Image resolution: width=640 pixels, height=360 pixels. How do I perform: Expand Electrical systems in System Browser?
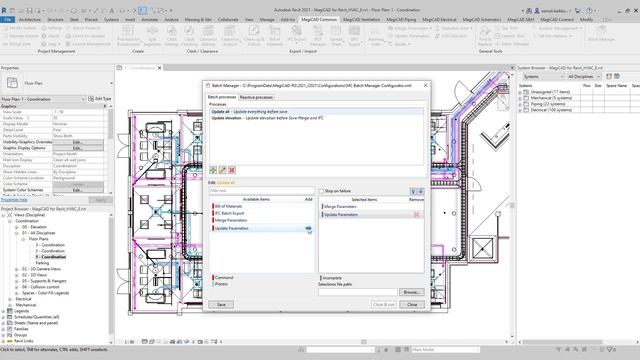(x=520, y=110)
